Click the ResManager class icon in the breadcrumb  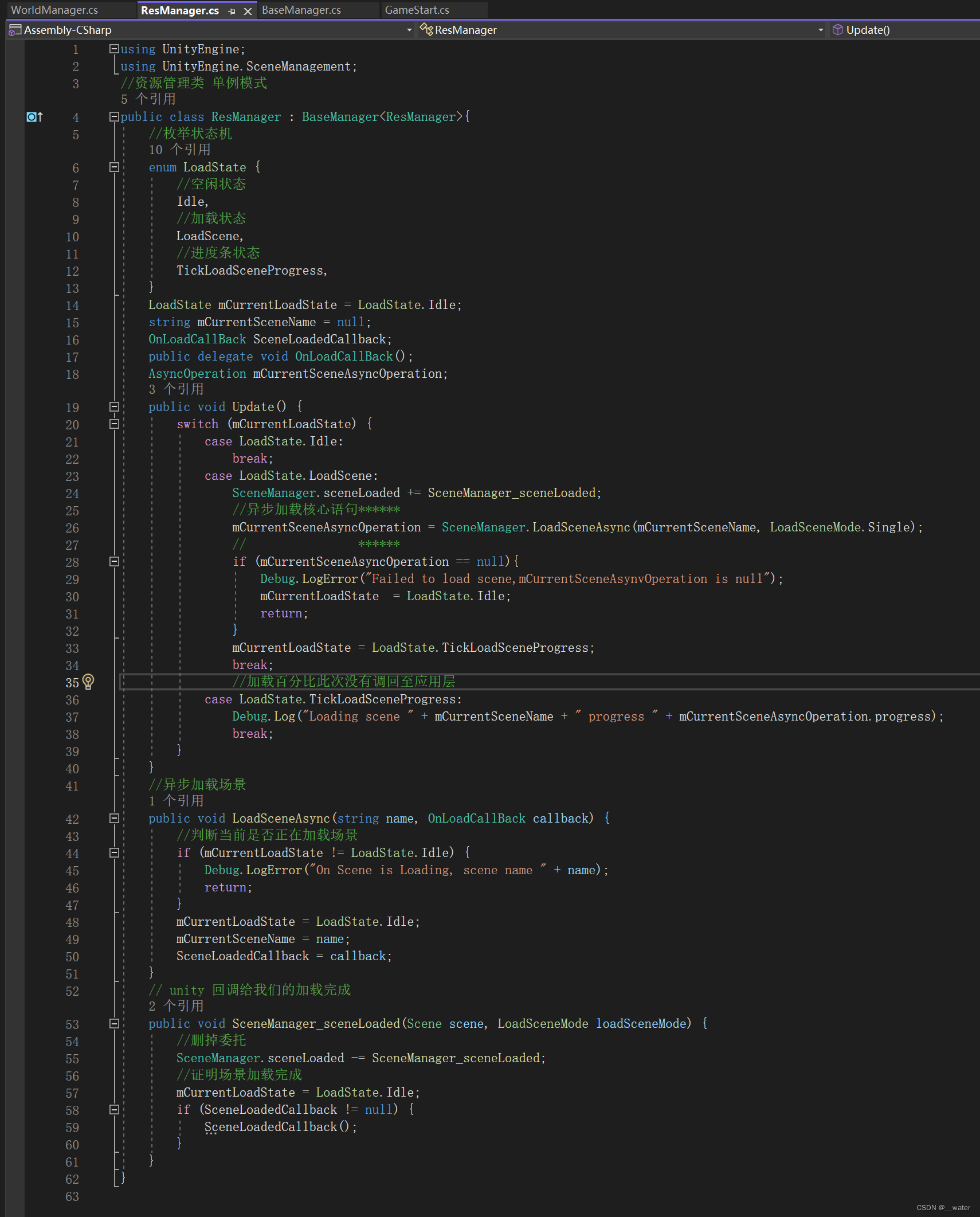[427, 29]
